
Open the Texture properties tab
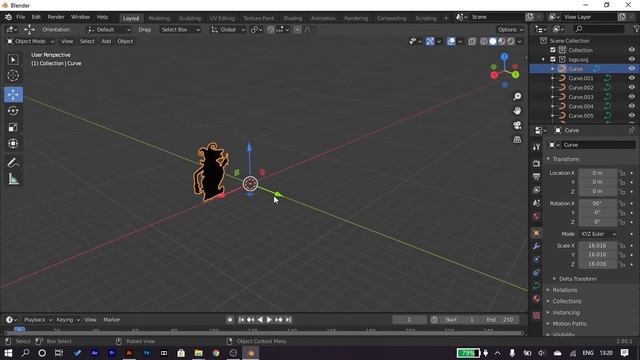pyautogui.click(x=536, y=316)
